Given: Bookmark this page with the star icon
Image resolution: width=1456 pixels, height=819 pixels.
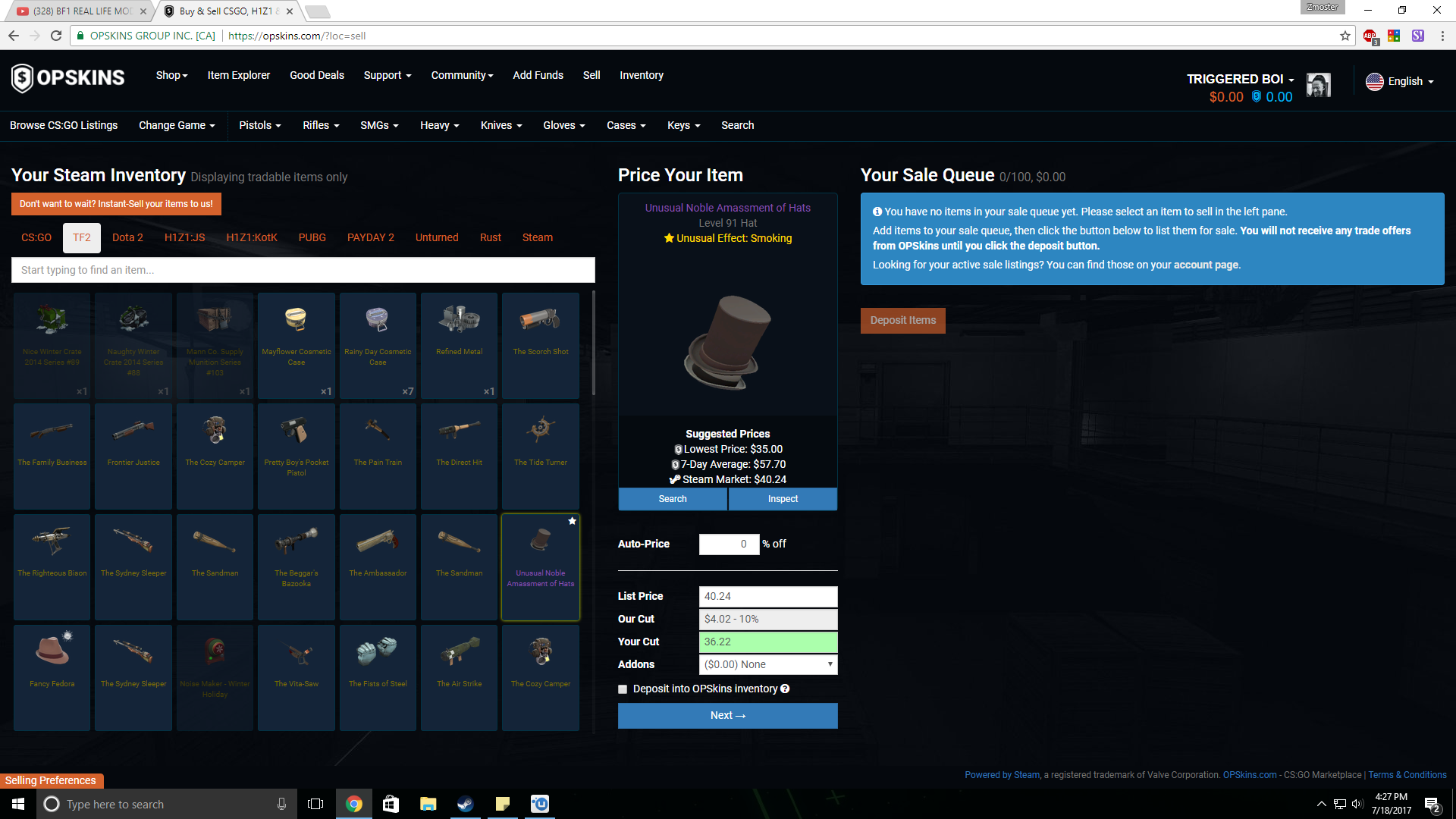Looking at the screenshot, I should point(1345,36).
